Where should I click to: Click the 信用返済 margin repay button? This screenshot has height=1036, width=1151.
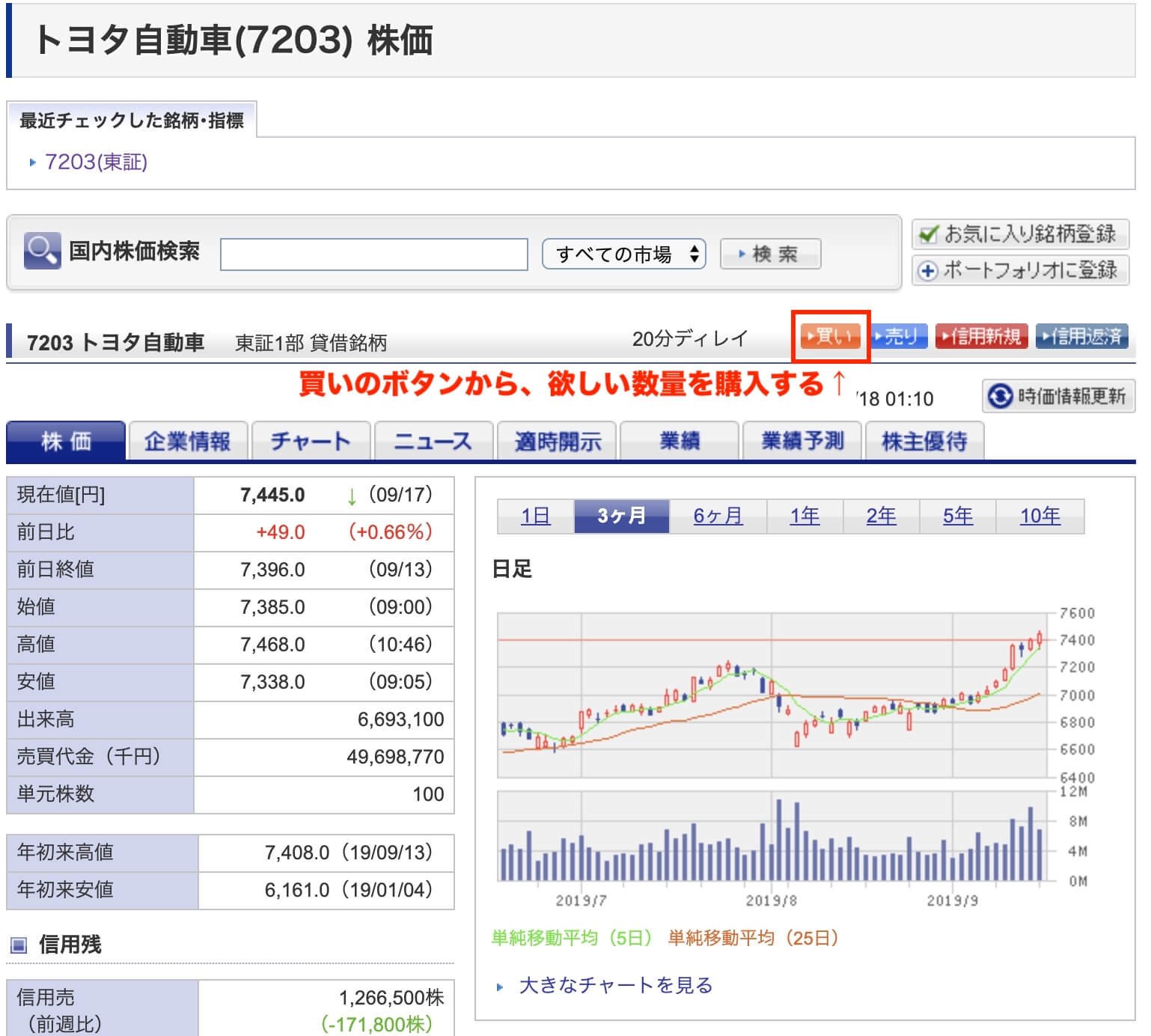pyautogui.click(x=1082, y=336)
